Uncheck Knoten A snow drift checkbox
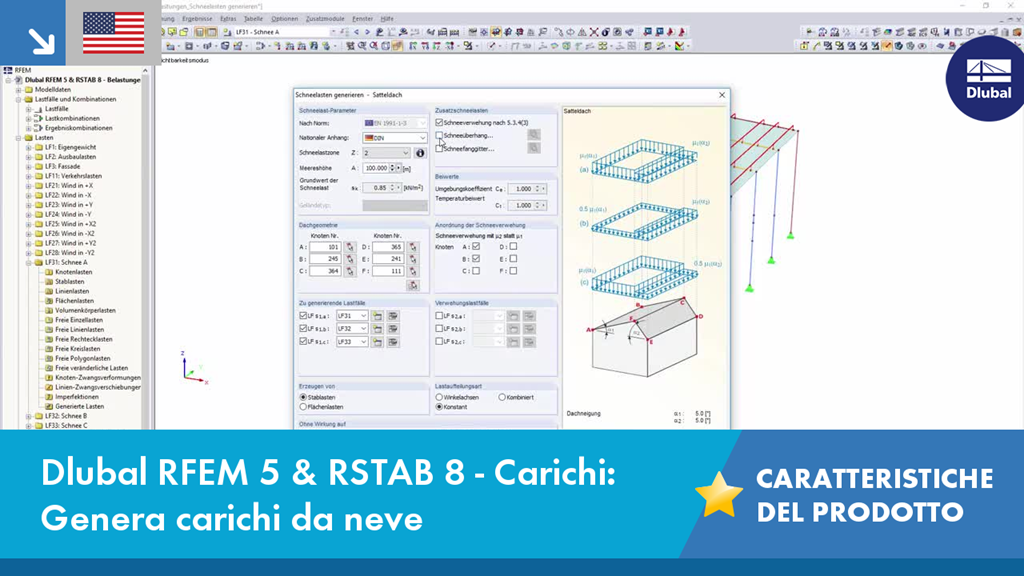Screen dimensions: 1024x576 [476, 247]
